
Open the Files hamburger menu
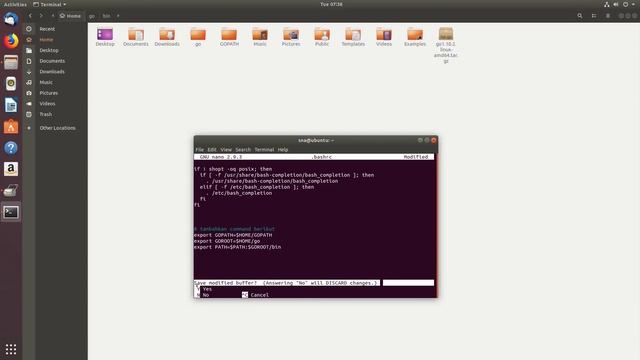(608, 16)
